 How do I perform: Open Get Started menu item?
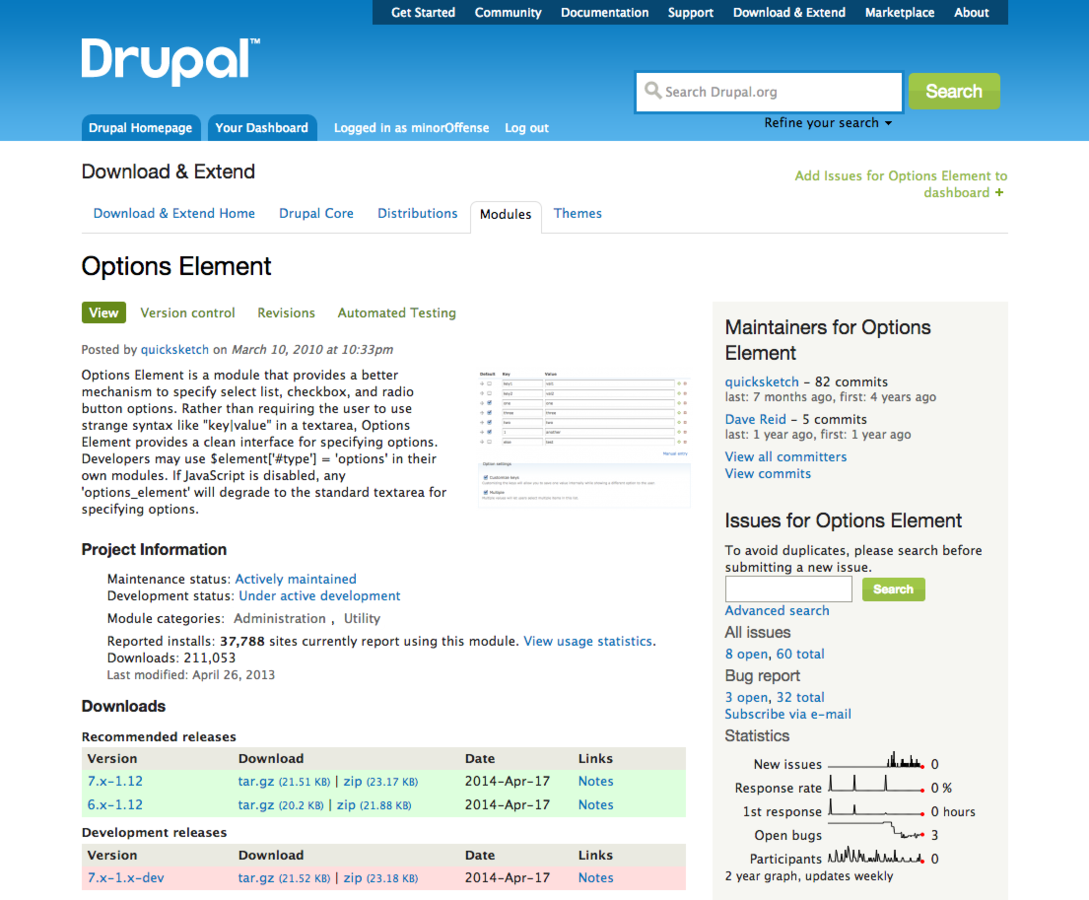423,12
